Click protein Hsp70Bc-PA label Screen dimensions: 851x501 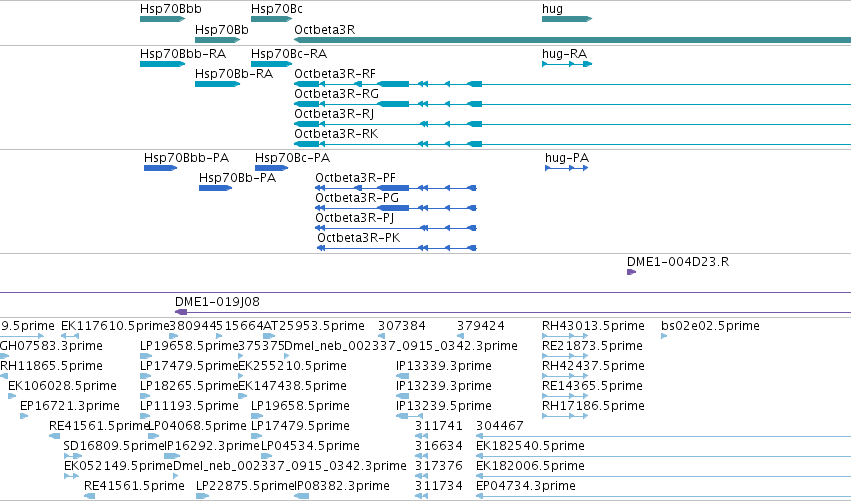coord(293,158)
